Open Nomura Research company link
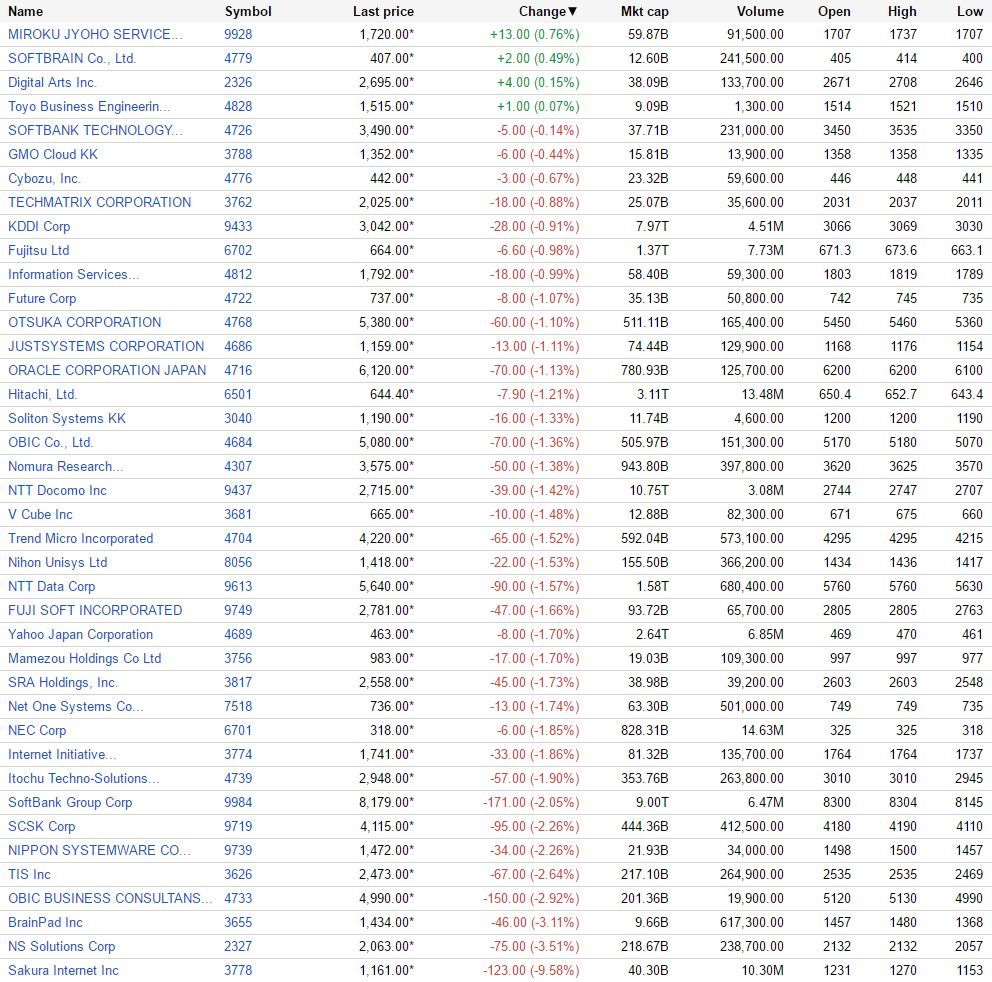Viewport: 992px width, 982px height. [x=66, y=467]
